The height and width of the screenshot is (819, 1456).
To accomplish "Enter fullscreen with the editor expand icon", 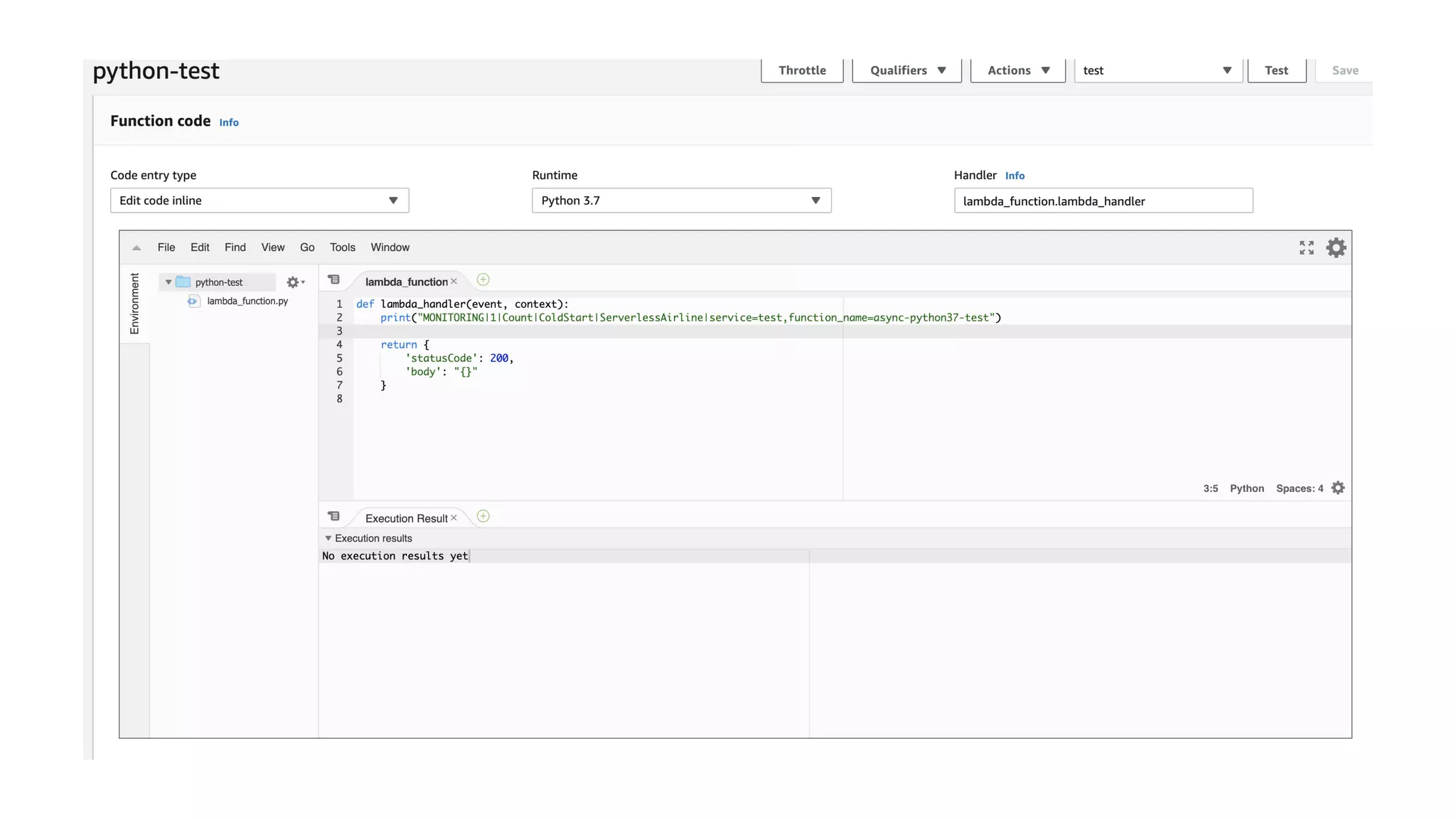I will pos(1306,247).
